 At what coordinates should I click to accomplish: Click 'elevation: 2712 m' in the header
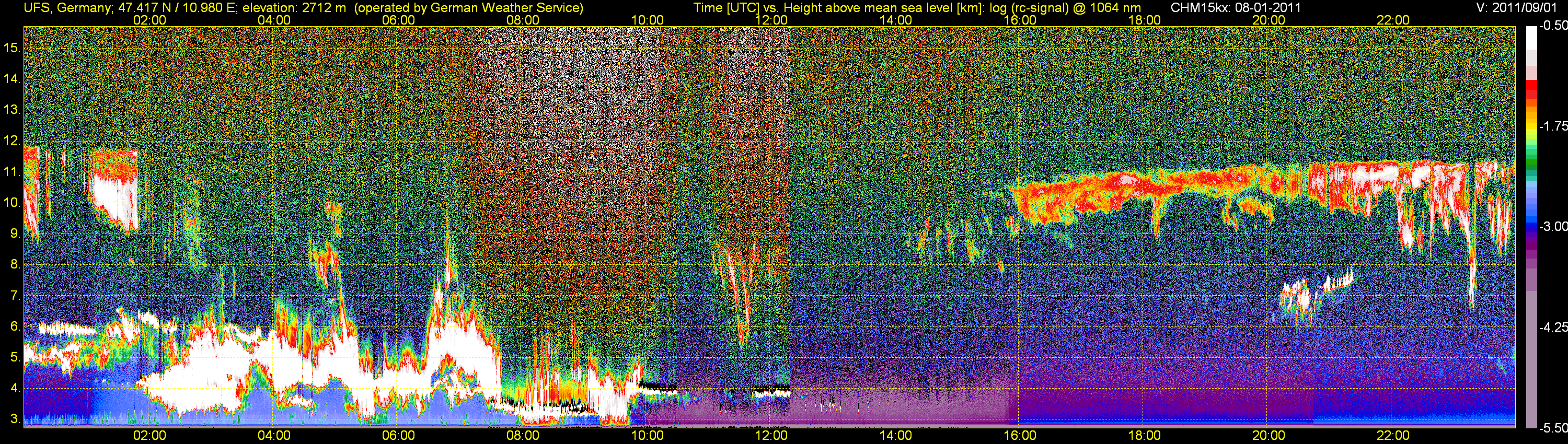(x=294, y=8)
